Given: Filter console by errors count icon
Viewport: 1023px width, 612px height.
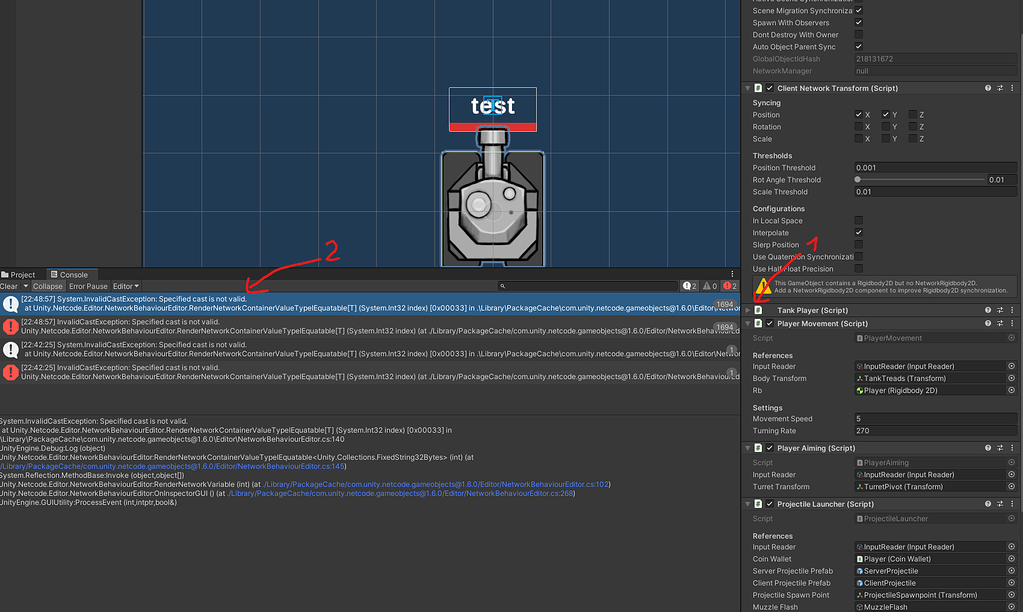Looking at the screenshot, I should pos(728,285).
